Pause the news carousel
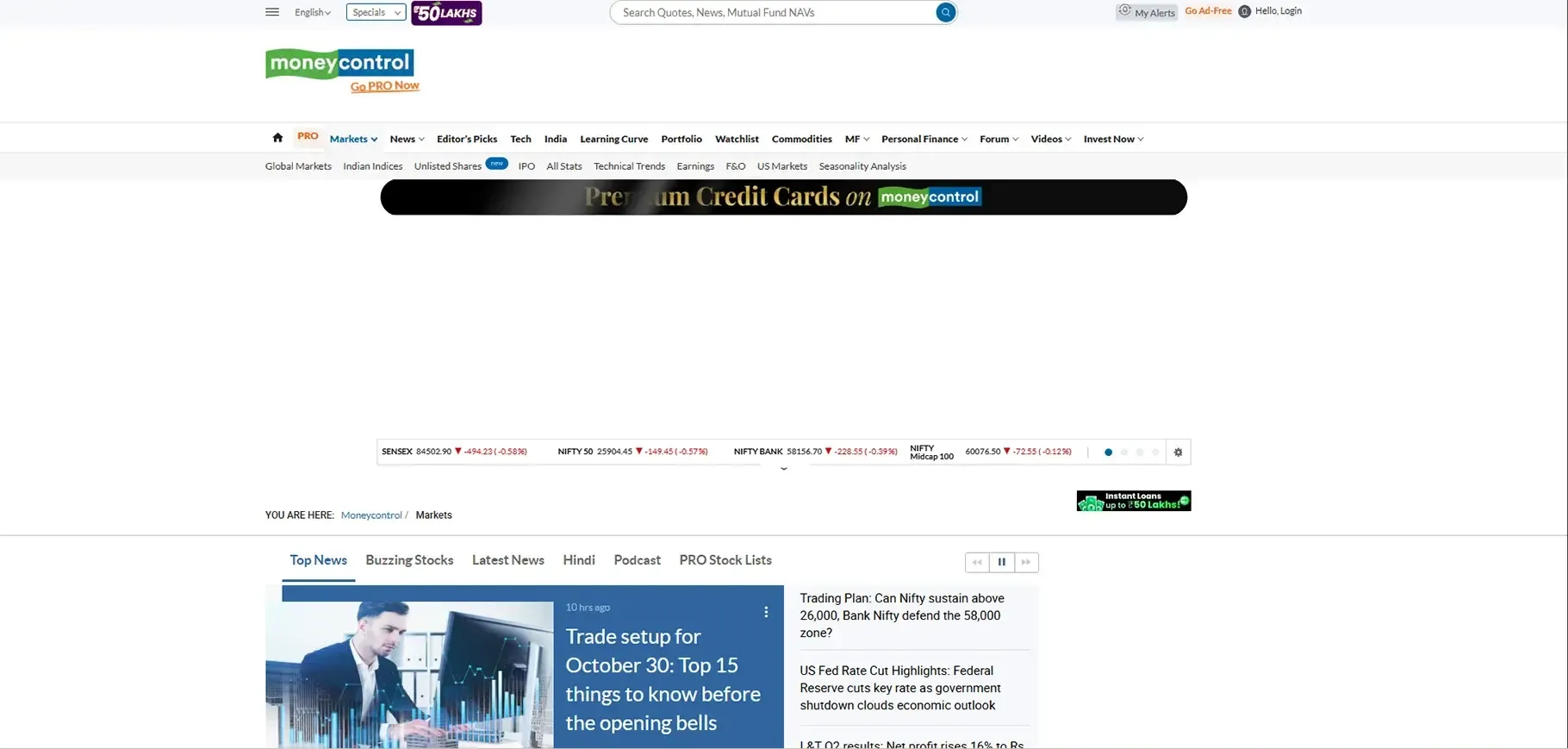The width and height of the screenshot is (1568, 749). point(1001,562)
